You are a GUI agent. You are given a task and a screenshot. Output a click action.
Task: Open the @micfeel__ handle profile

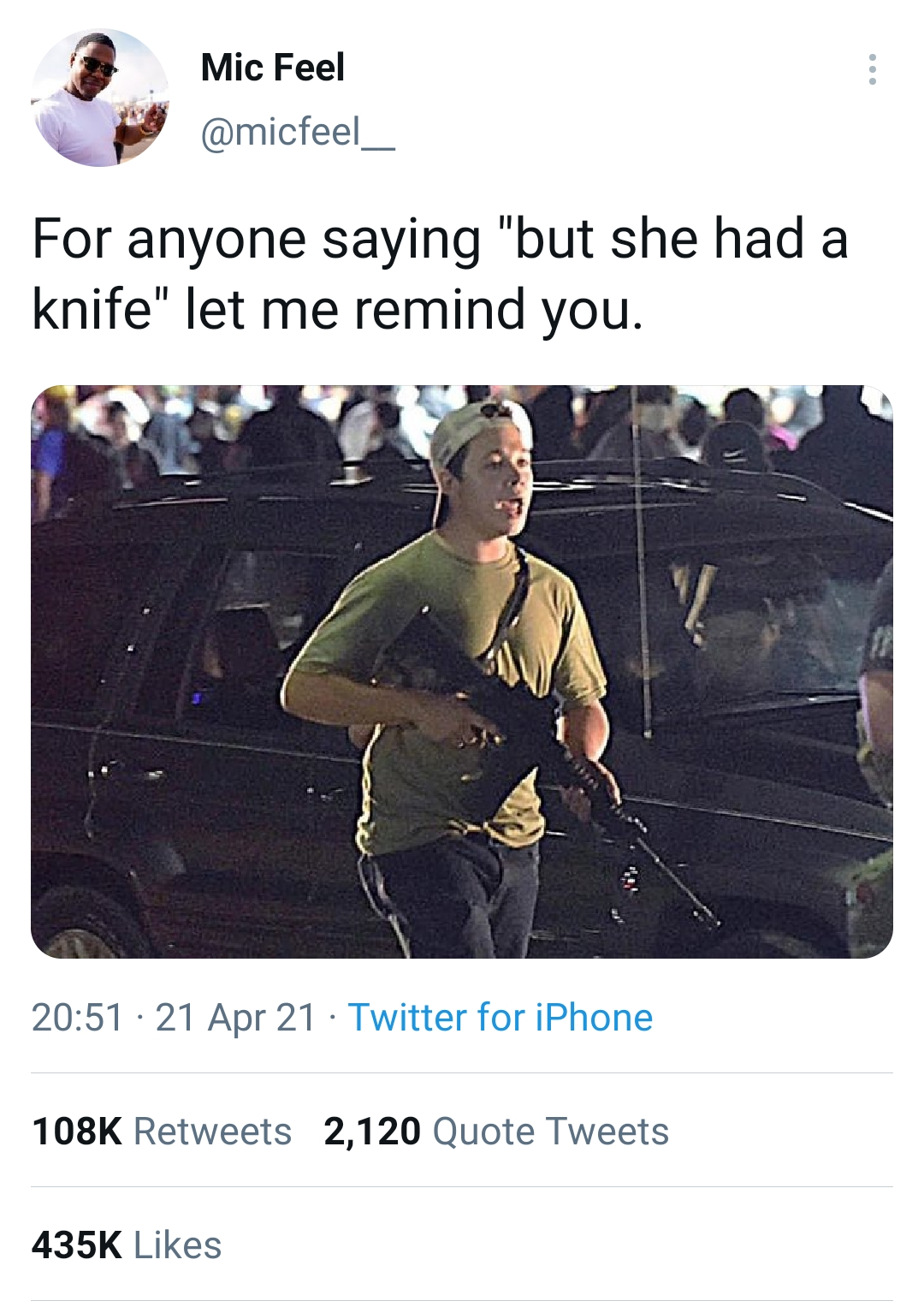click(x=298, y=133)
